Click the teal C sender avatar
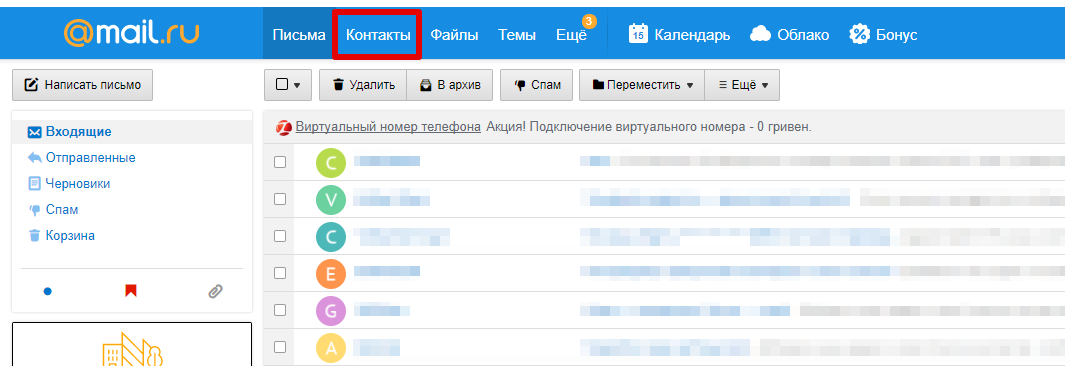 331,236
